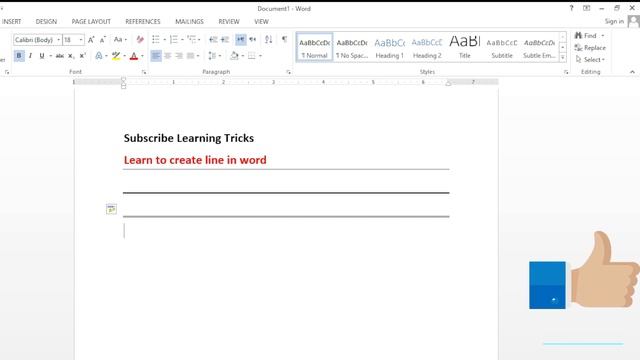Screen dimensions: 640x360
Task: Align text left
Action: click(x=156, y=56)
